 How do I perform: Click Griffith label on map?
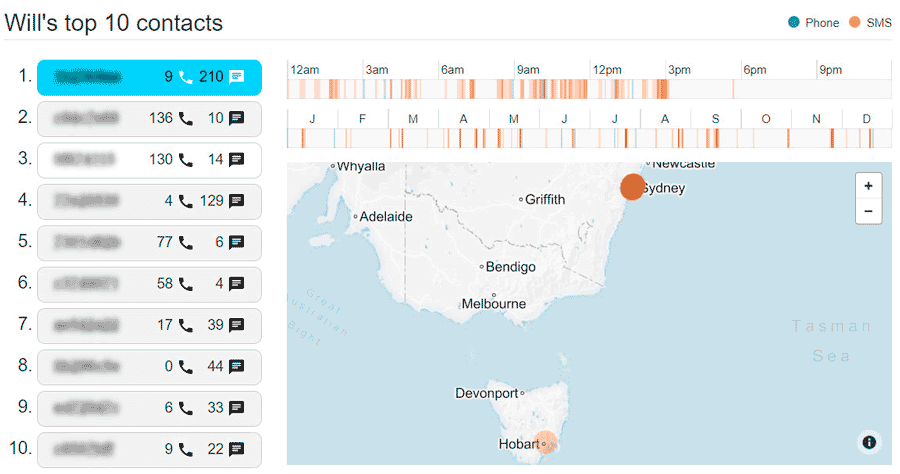click(x=545, y=200)
